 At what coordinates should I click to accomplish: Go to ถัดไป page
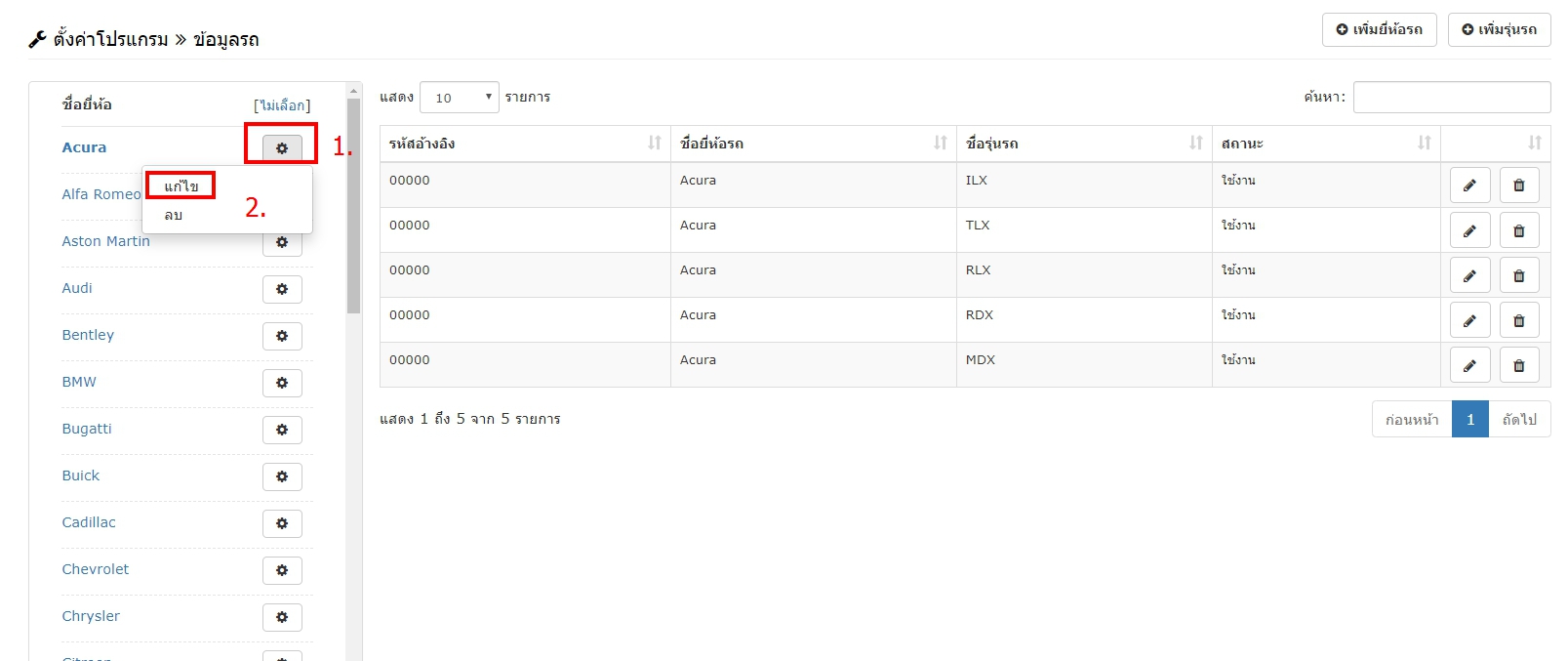[1519, 420]
